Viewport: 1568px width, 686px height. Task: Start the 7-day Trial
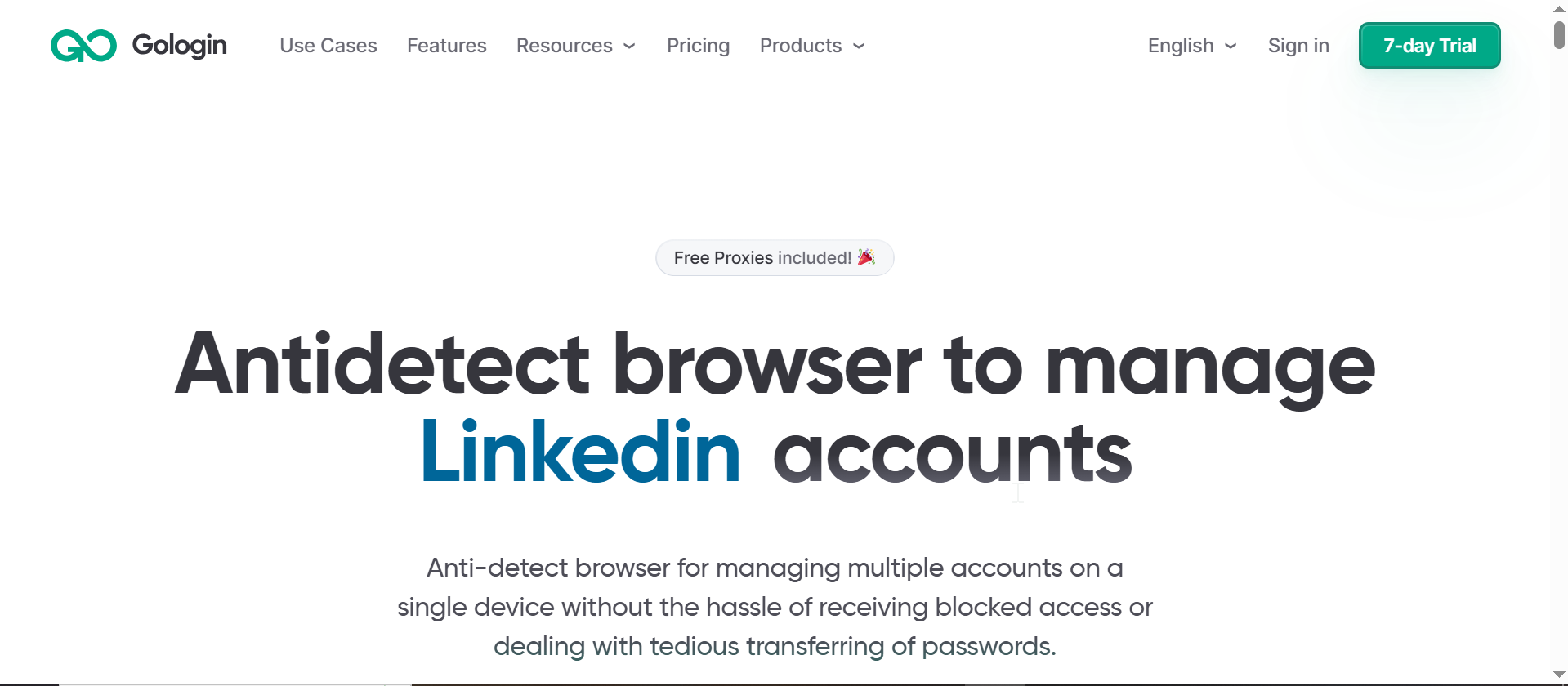tap(1429, 46)
